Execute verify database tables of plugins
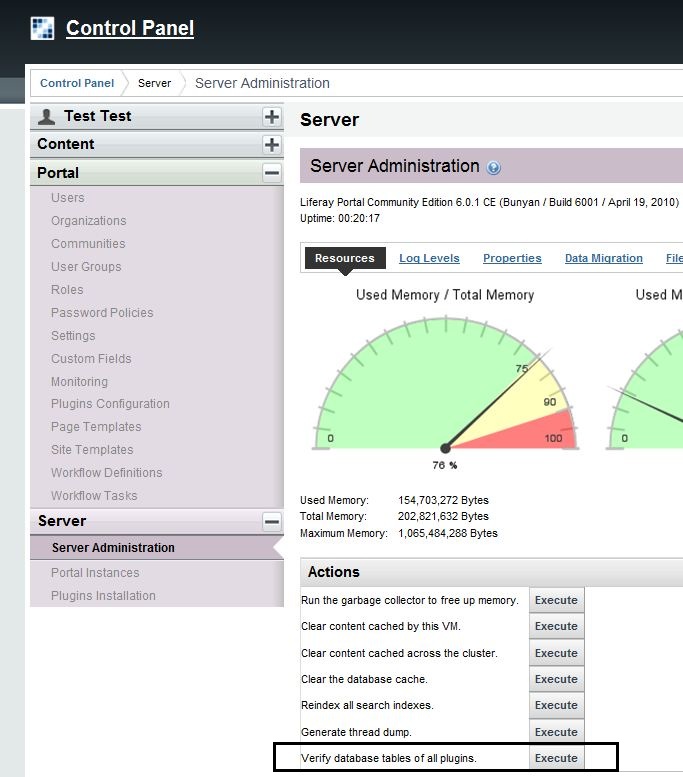683x777 pixels. point(556,758)
